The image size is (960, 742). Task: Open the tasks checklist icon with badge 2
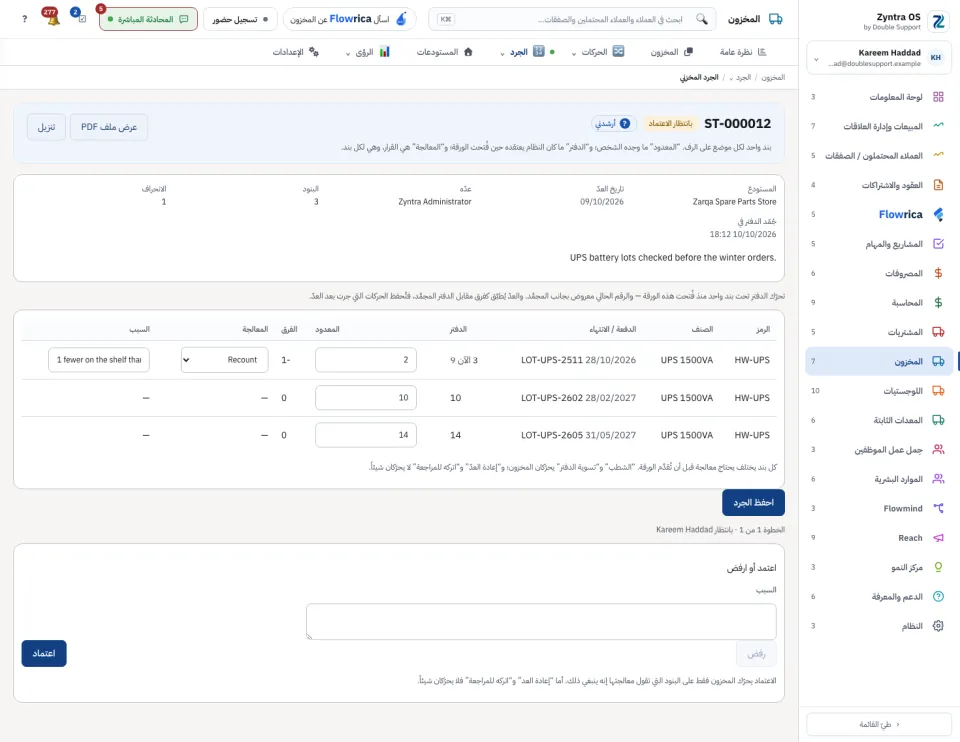(x=81, y=18)
